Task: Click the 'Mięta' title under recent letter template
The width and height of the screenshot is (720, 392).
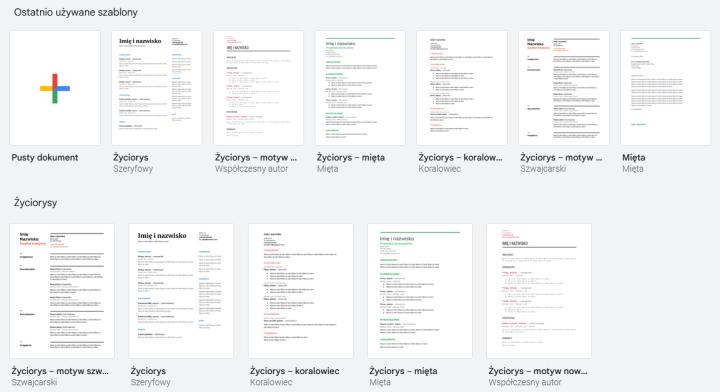Action: click(634, 157)
